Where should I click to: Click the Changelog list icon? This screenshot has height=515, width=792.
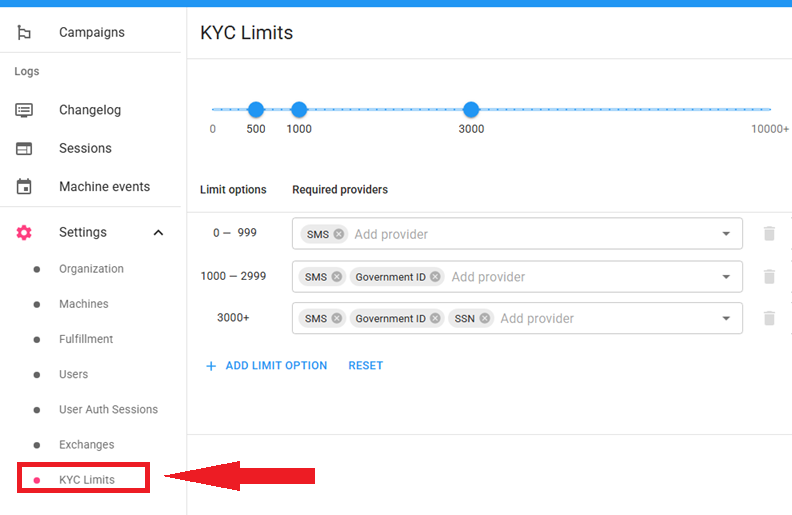click(24, 110)
